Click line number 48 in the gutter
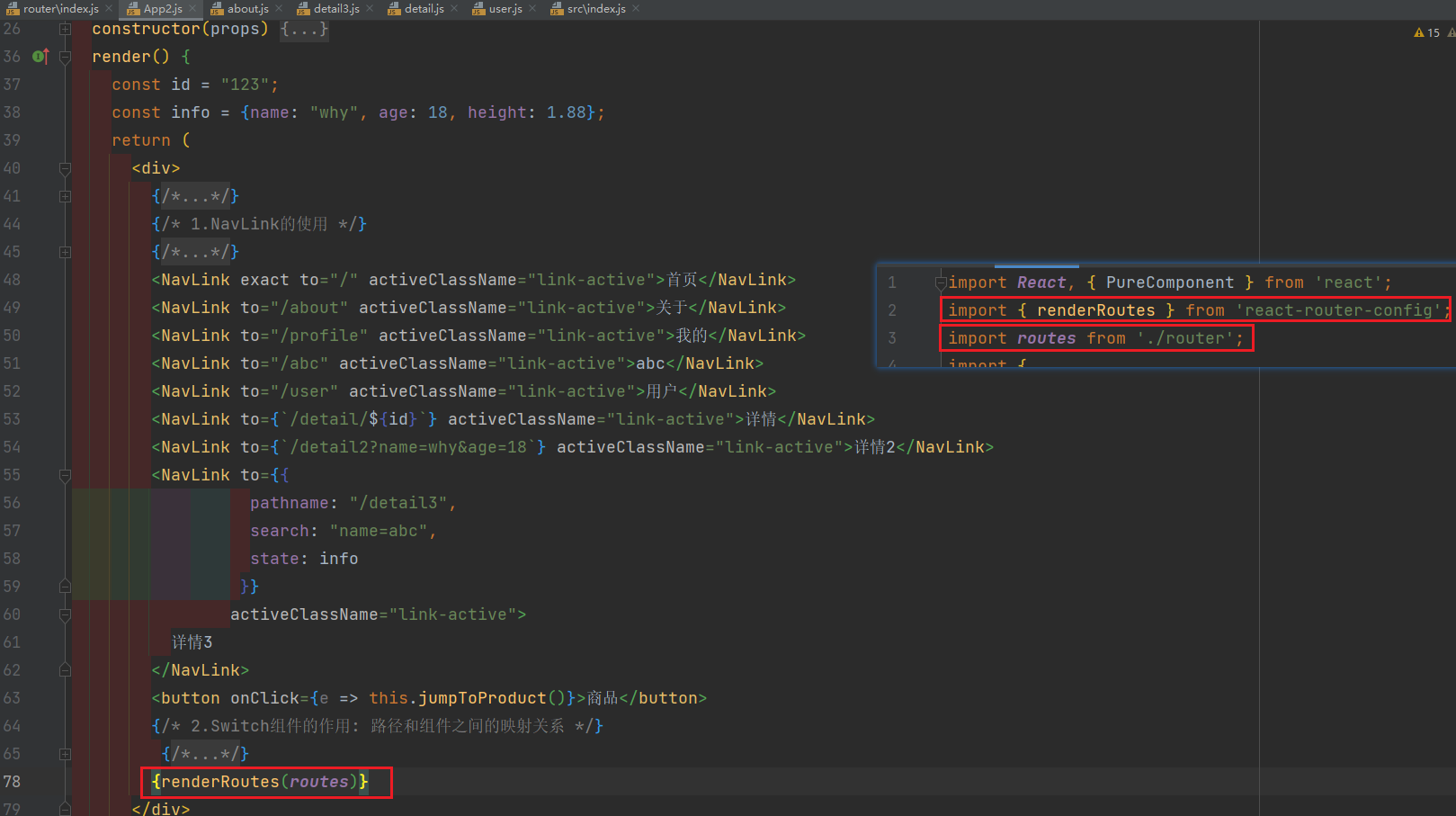1456x816 pixels. click(x=12, y=280)
